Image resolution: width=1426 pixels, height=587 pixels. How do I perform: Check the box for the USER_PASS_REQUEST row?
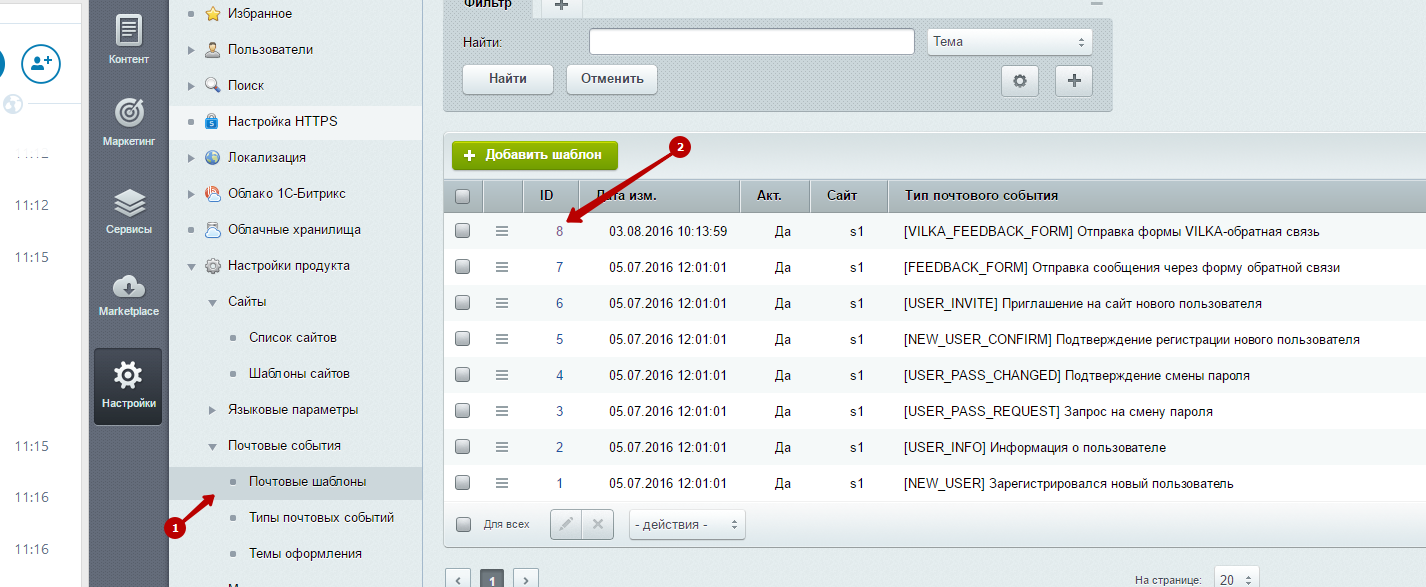coord(462,411)
